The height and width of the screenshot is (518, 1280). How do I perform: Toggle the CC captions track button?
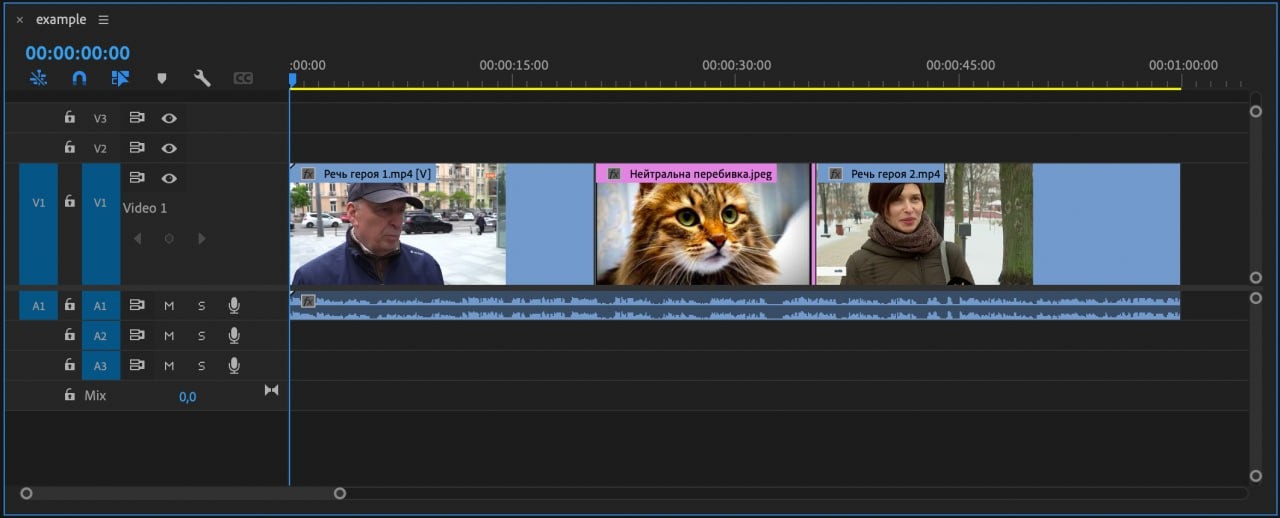point(243,78)
